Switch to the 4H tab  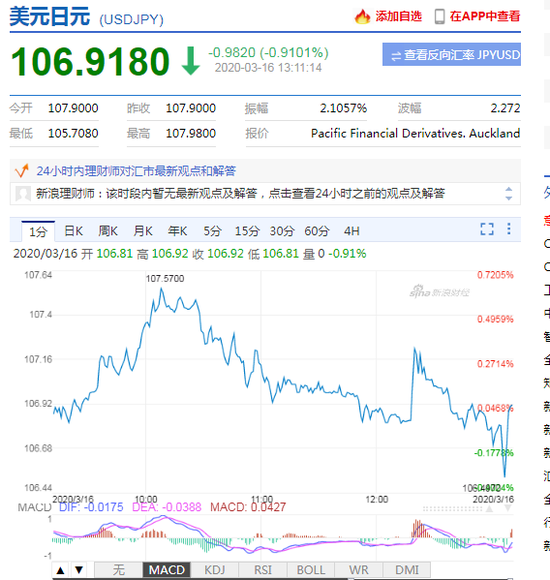click(351, 231)
